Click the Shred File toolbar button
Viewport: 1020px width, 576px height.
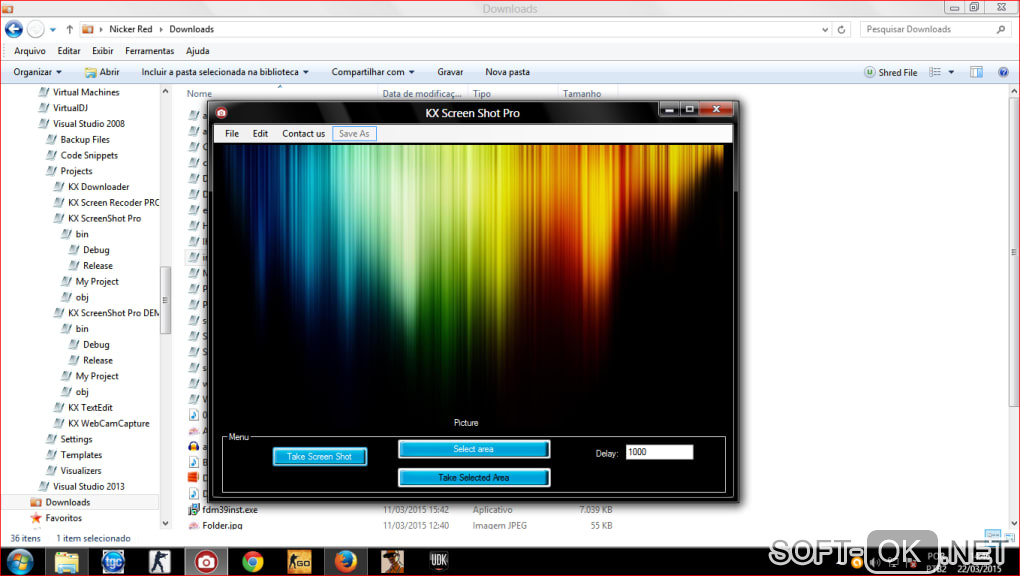click(891, 72)
